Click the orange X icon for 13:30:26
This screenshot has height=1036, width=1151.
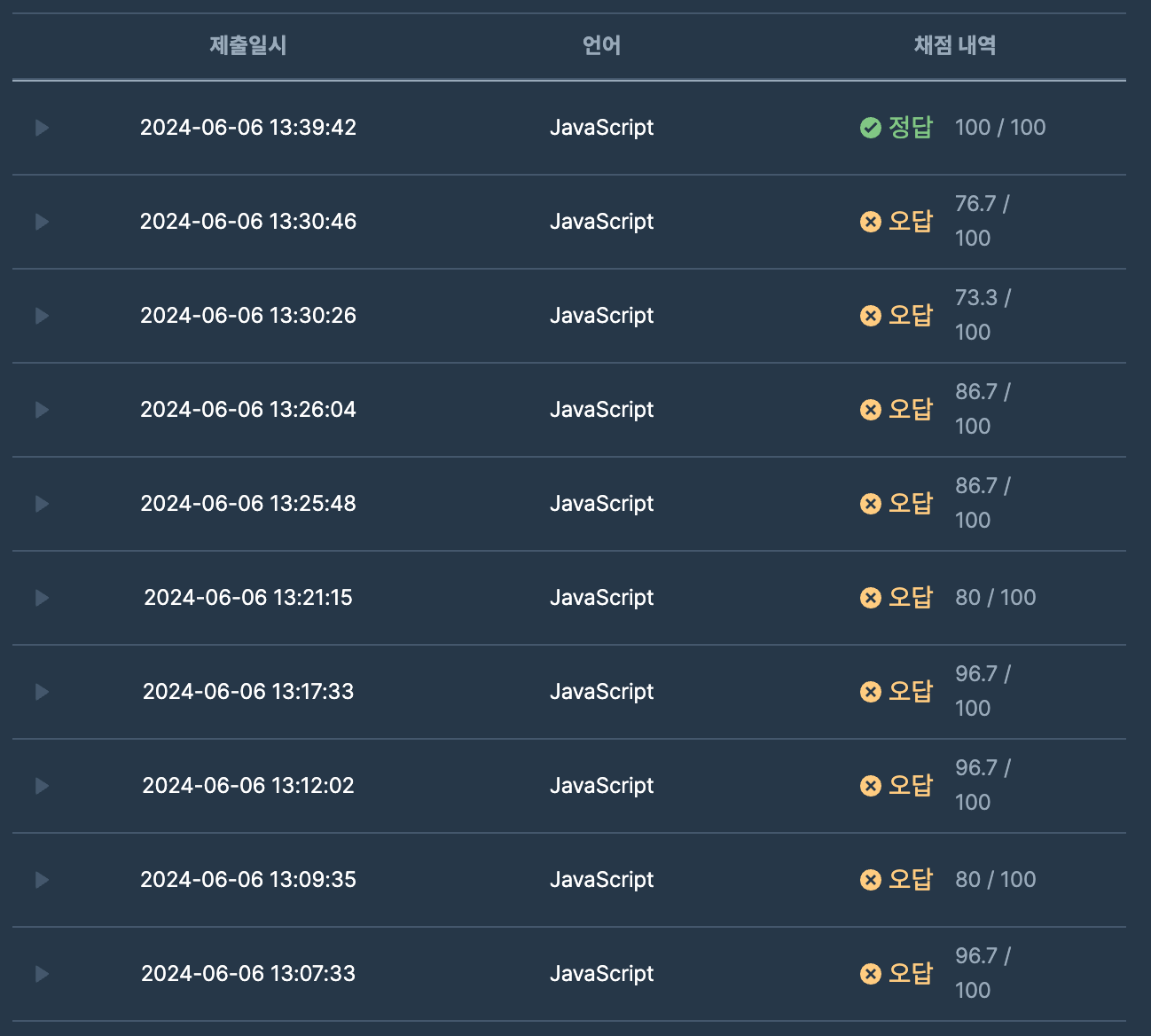point(871,316)
